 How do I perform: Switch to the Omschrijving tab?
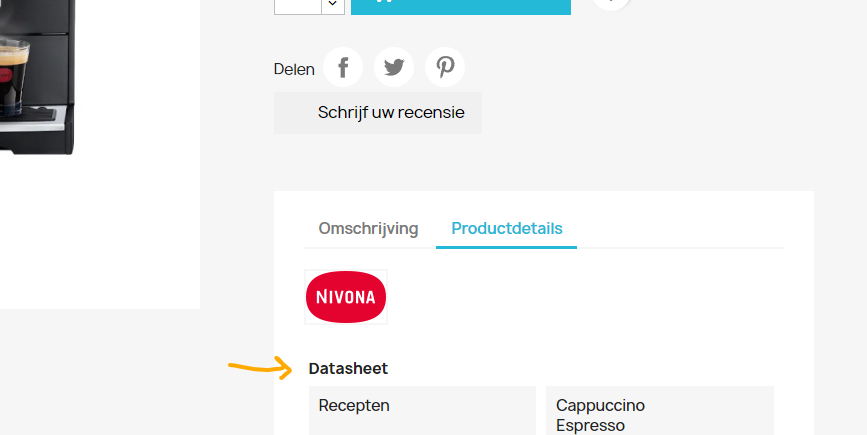point(368,228)
